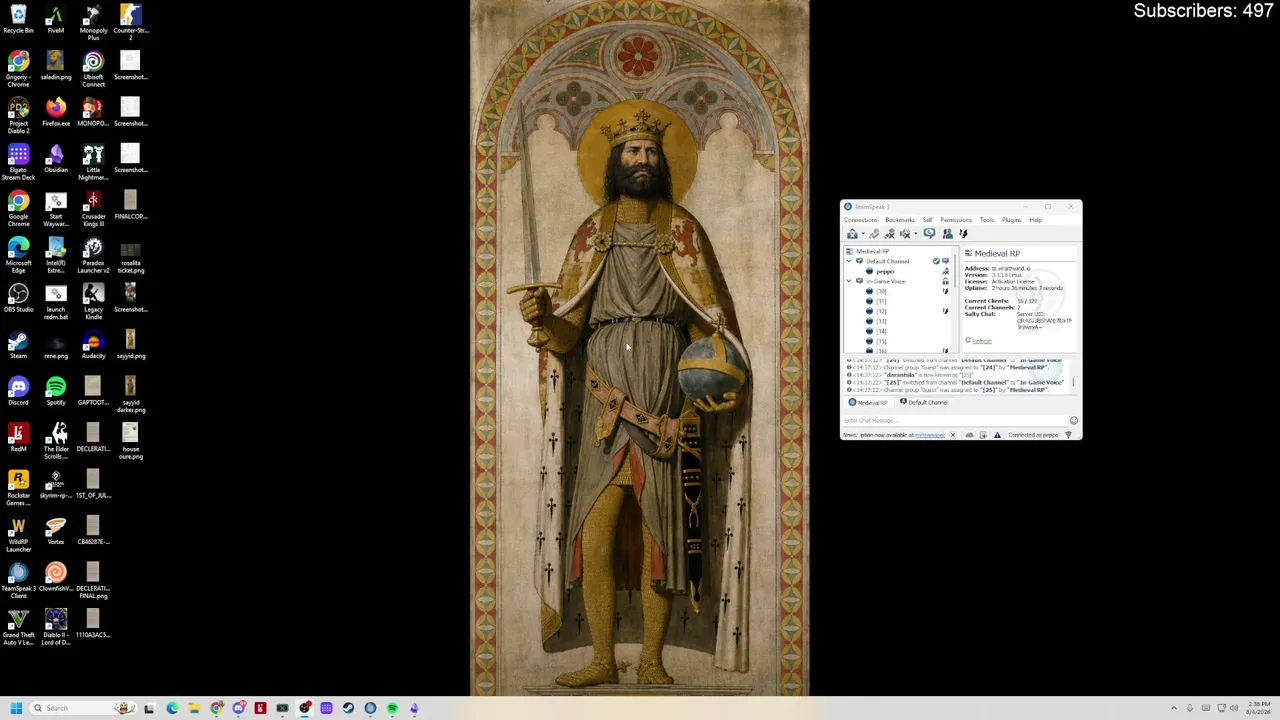Click the connection signal status icon
Screen dimensions: 1280x720
(x=1068, y=435)
